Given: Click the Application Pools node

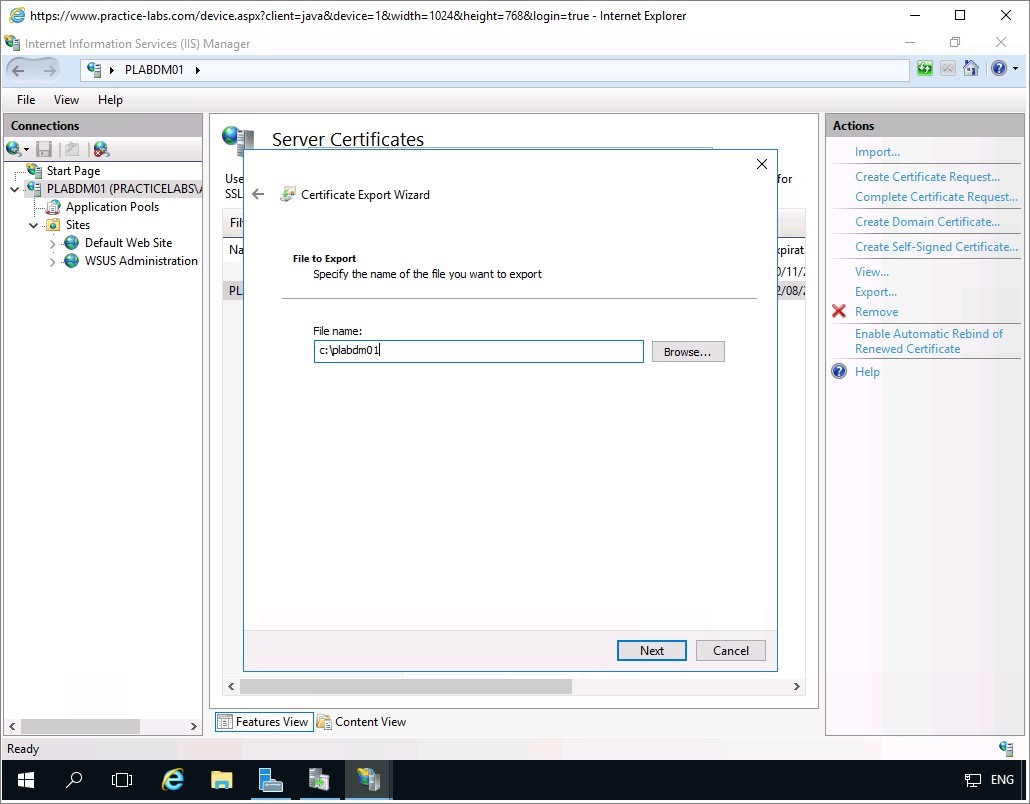Looking at the screenshot, I should [112, 207].
